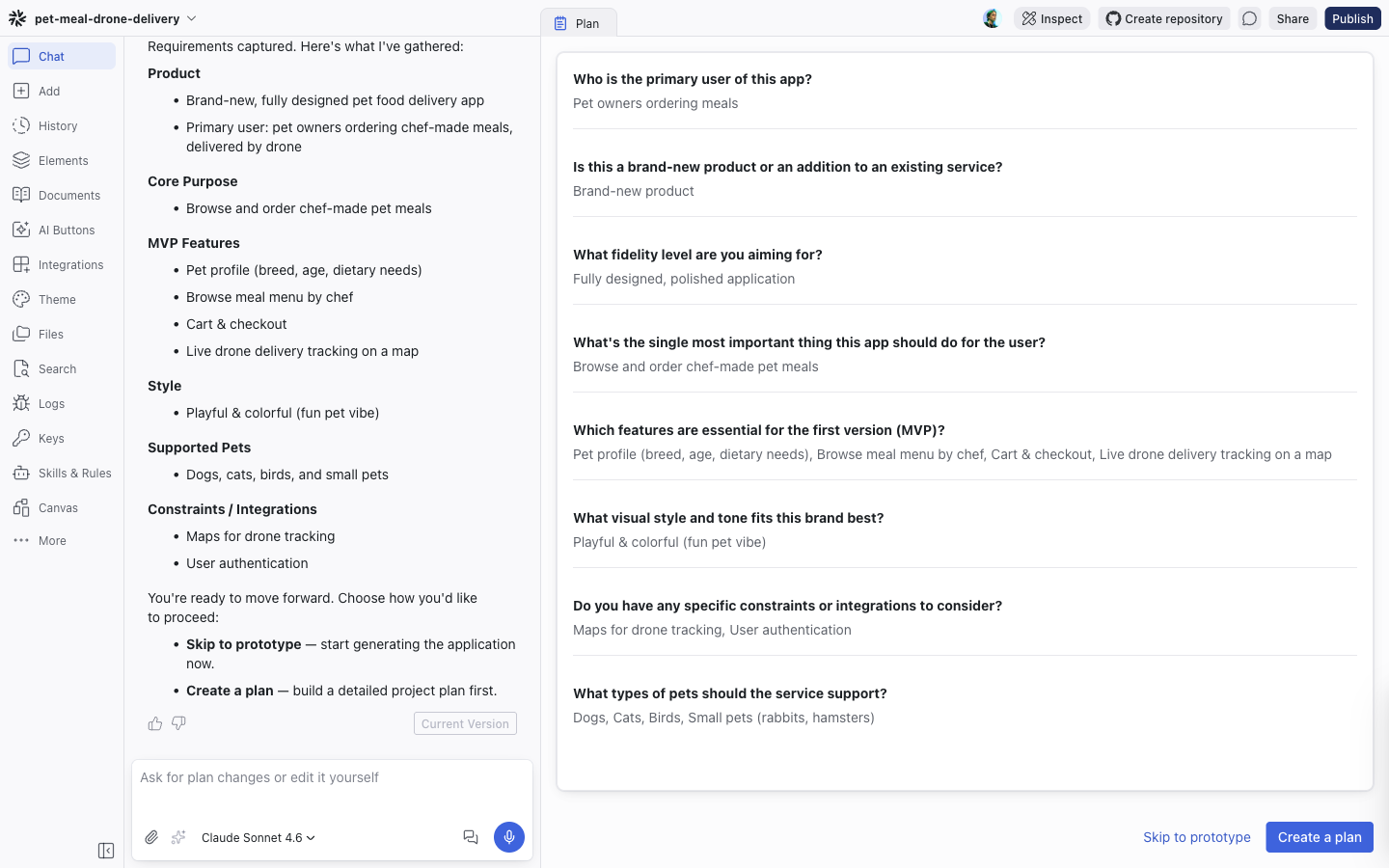Give the response a thumbs up

coord(155,723)
